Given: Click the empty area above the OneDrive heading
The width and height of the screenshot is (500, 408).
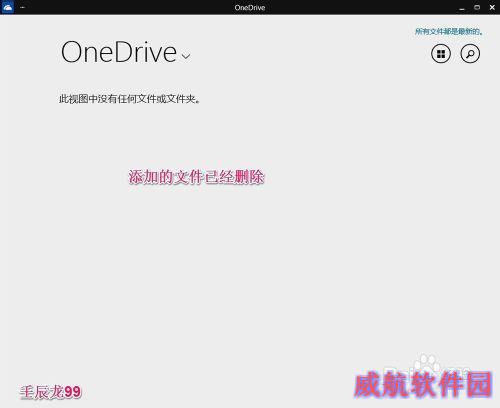Looking at the screenshot, I should (x=200, y=27).
